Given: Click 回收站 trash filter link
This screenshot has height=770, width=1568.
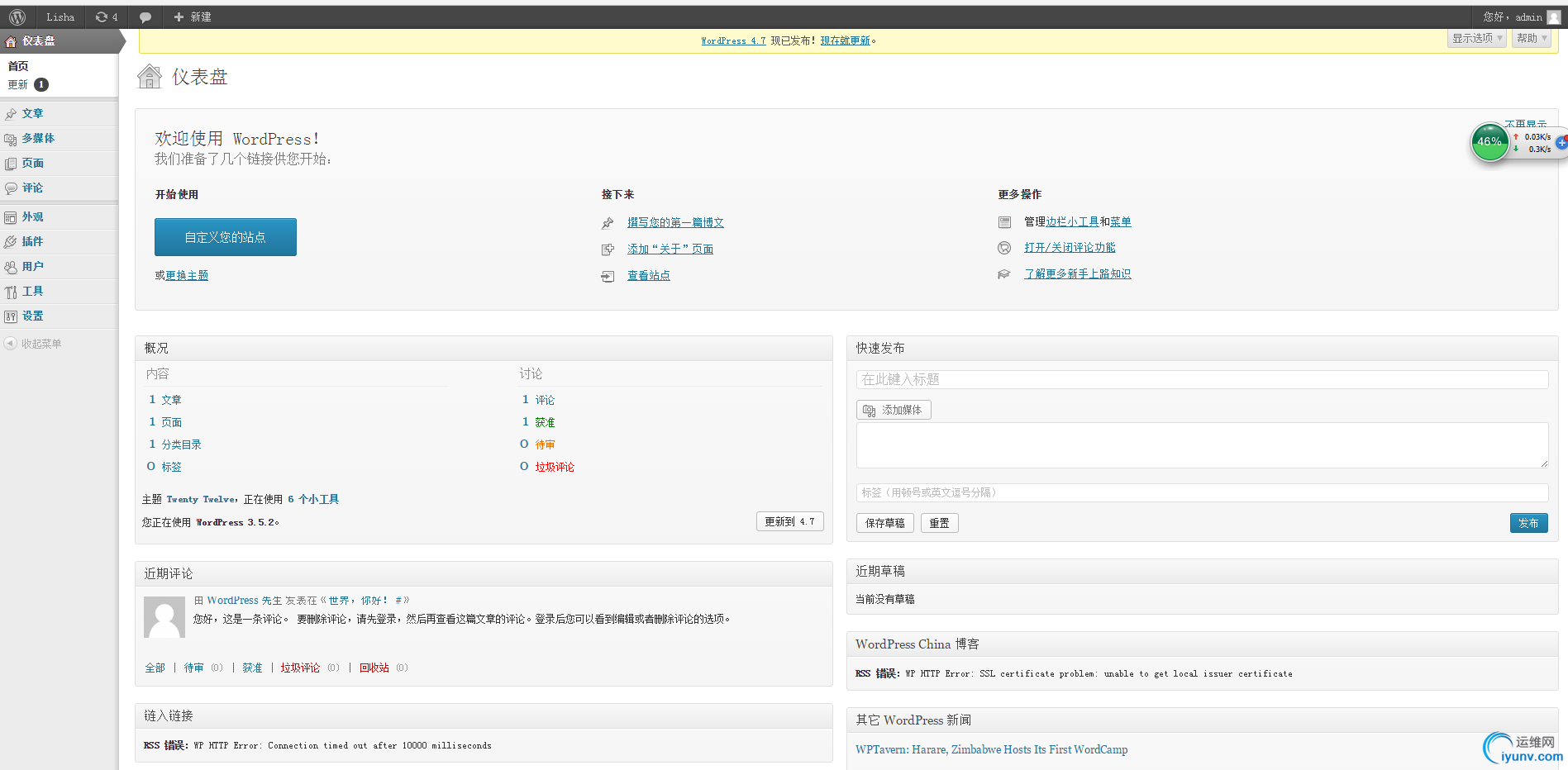Looking at the screenshot, I should pos(374,668).
